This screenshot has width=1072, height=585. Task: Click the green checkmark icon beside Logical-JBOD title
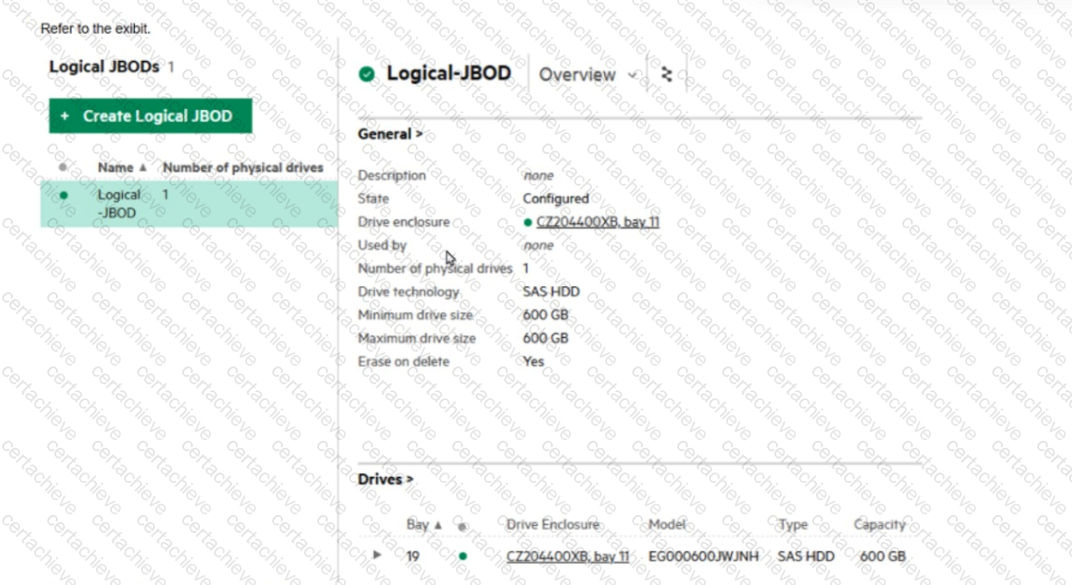367,73
